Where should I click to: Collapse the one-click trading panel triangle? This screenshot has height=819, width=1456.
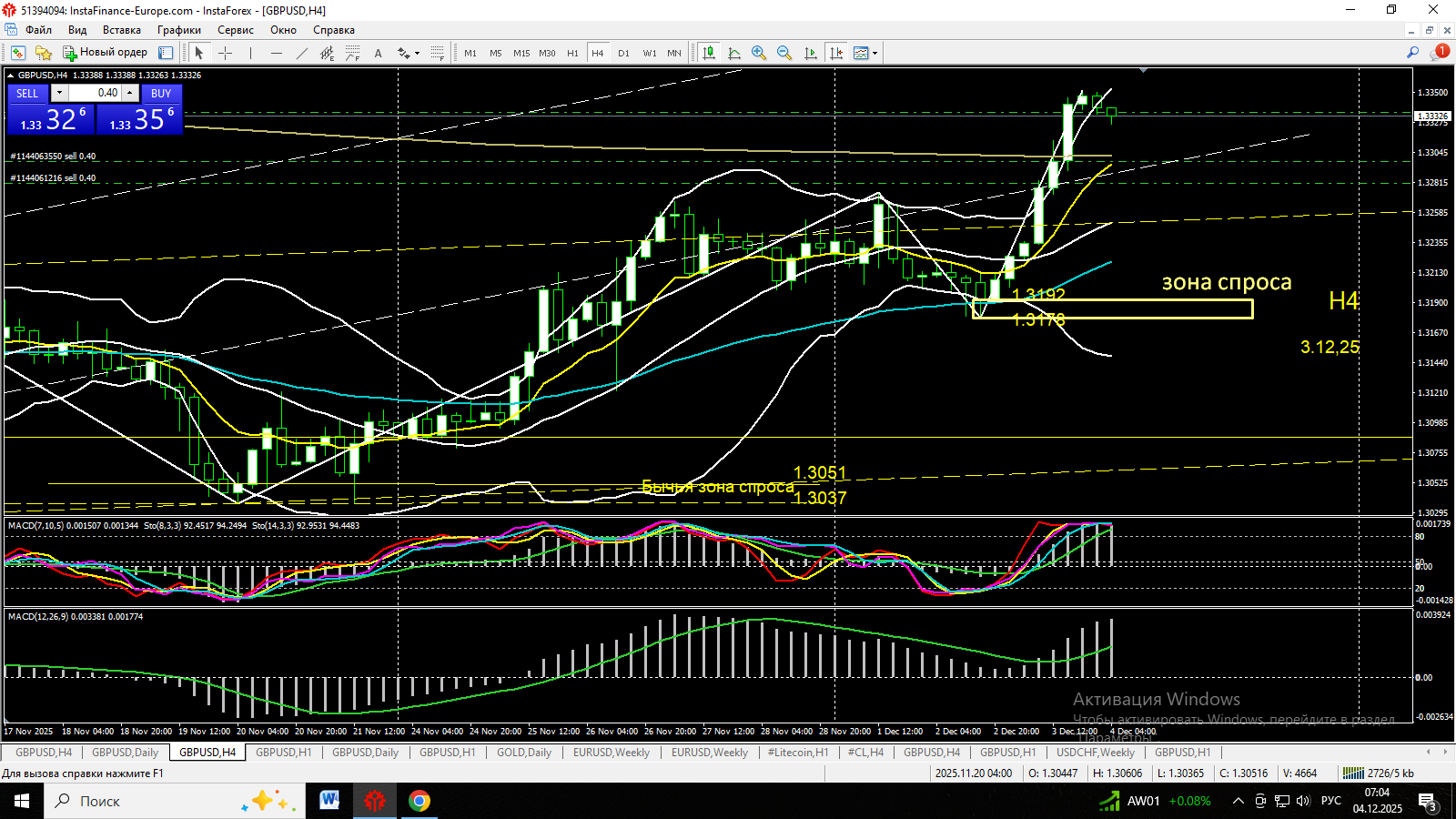(10, 75)
